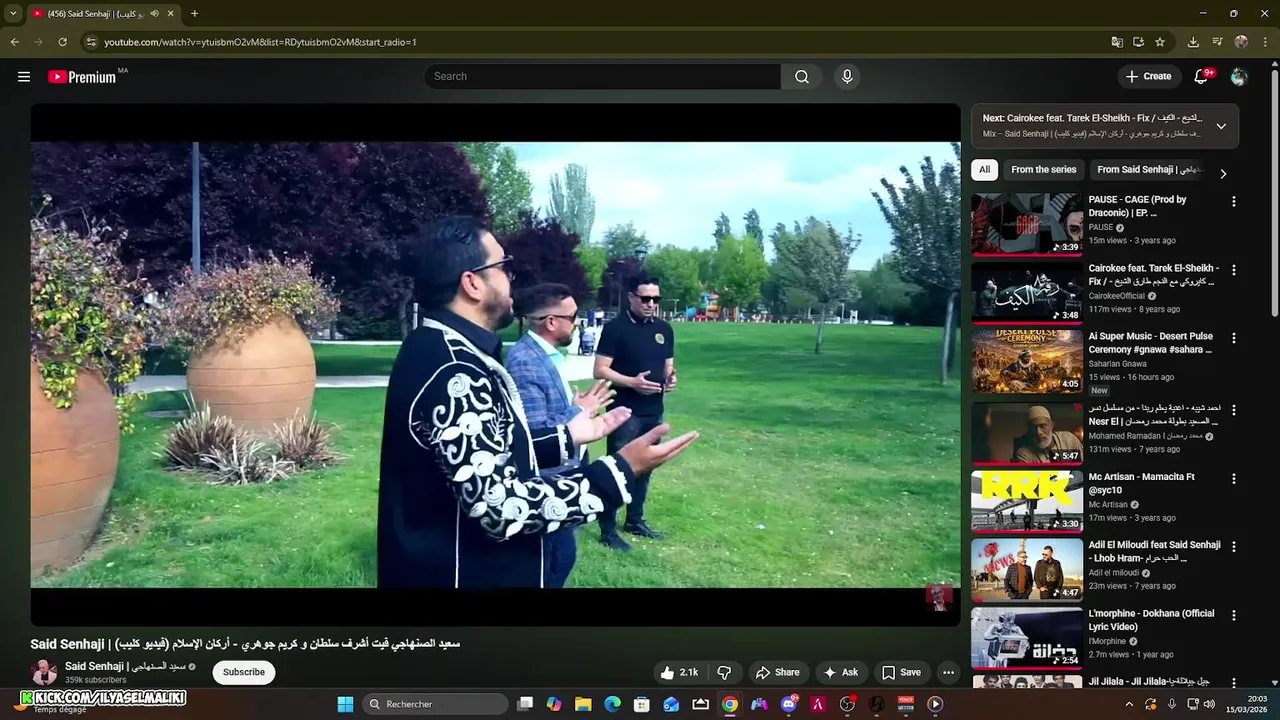Open Chrome three-dot menu
This screenshot has height=720, width=1280.
1265,42
